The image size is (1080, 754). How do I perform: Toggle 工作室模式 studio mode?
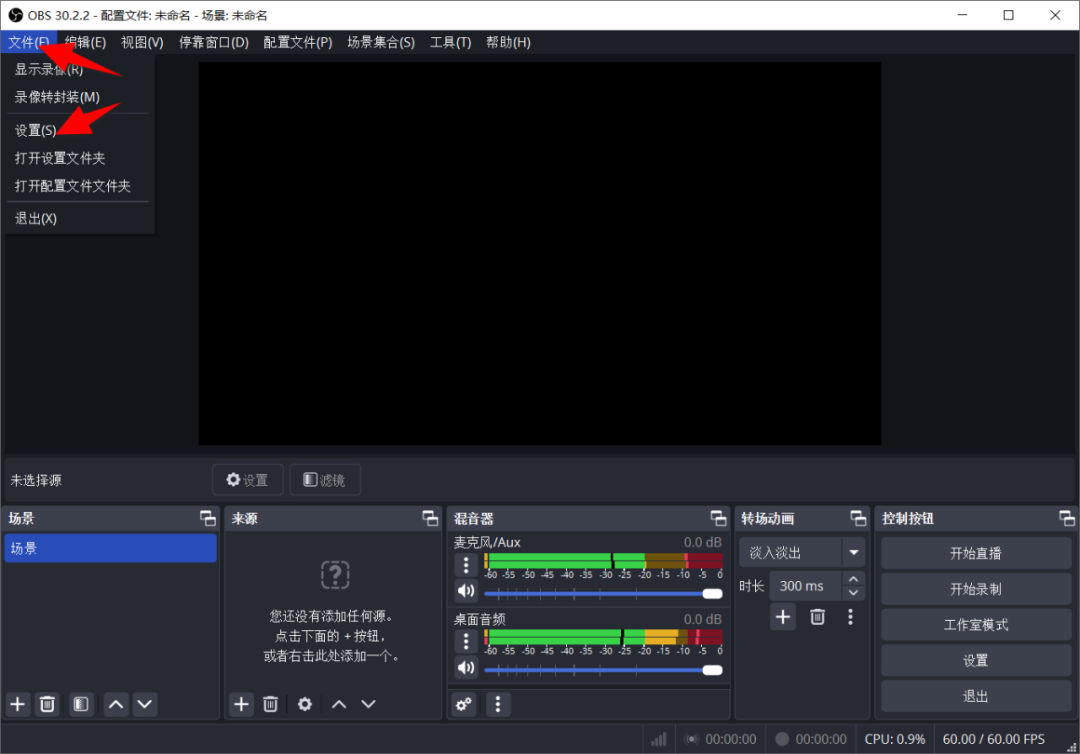975,625
